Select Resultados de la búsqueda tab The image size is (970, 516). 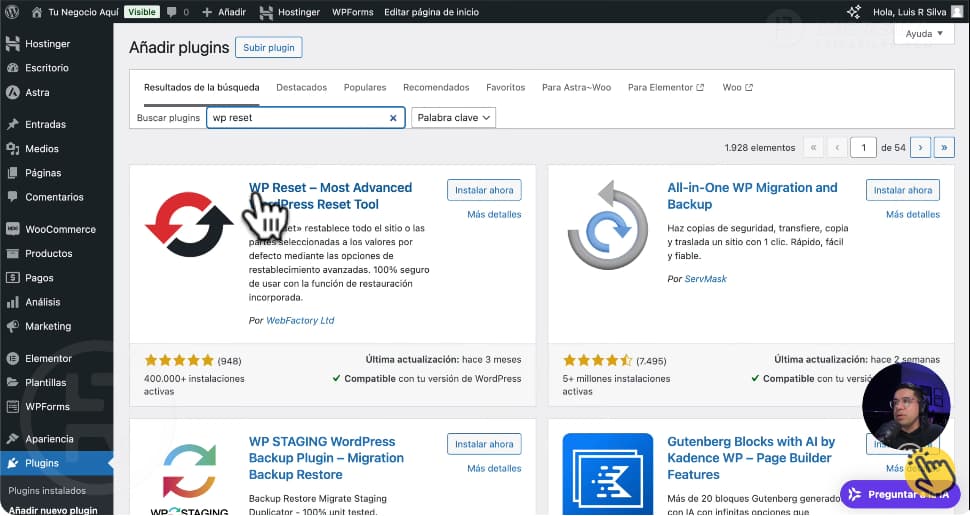click(202, 87)
